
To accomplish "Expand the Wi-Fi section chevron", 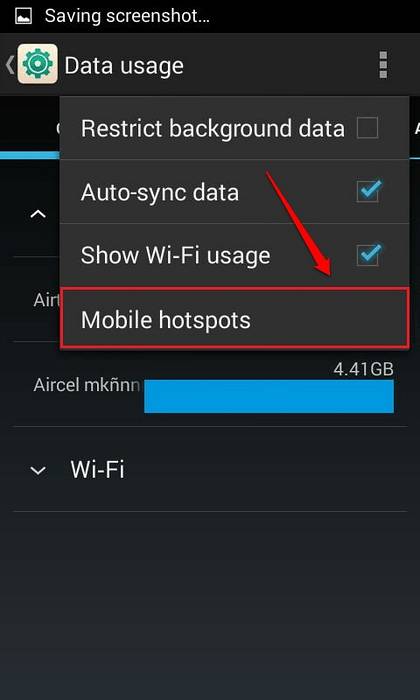I will [38, 470].
